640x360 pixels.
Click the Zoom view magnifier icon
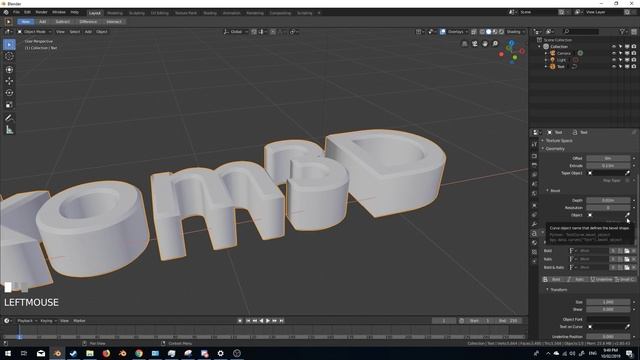point(495,44)
